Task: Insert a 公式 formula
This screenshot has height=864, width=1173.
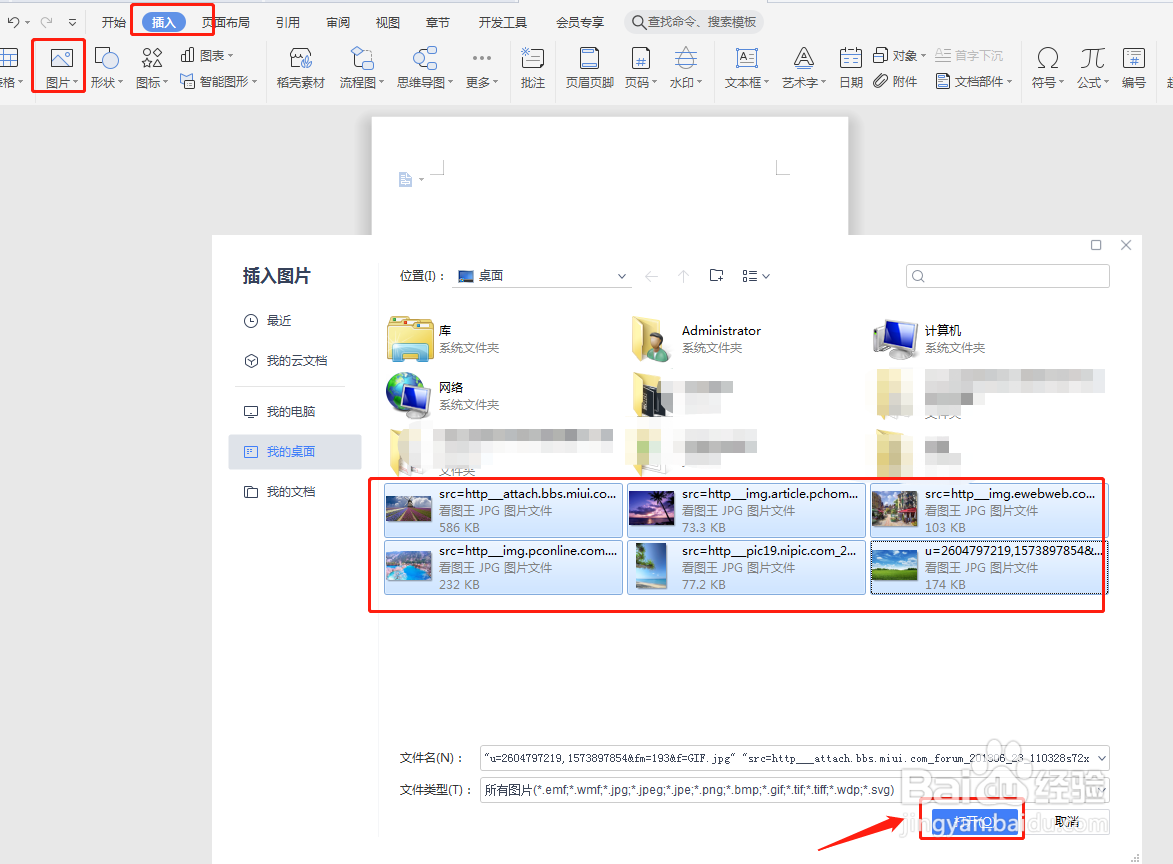Action: click(1092, 67)
